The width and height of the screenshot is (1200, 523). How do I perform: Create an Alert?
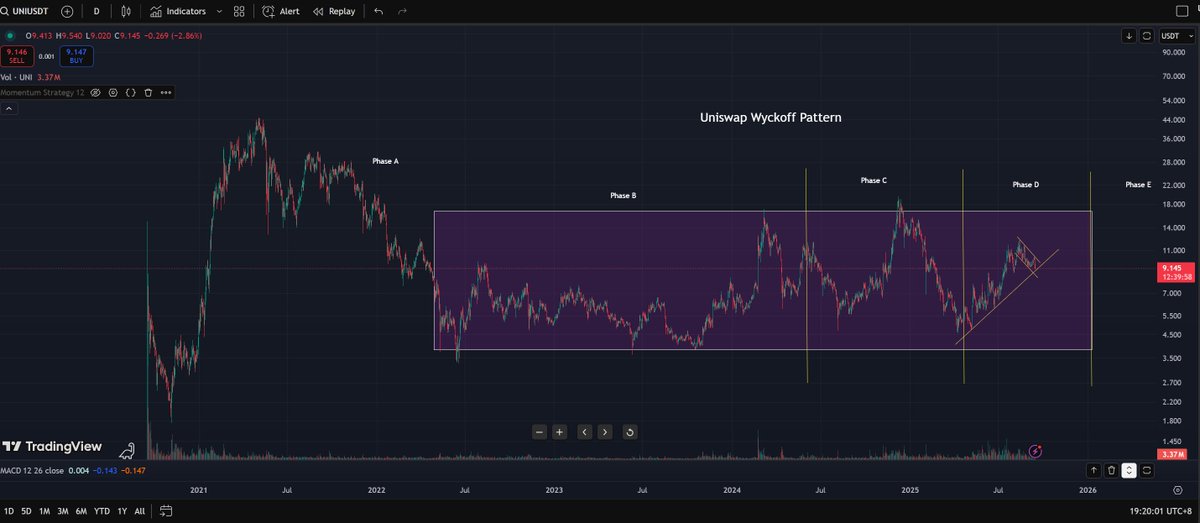(281, 11)
